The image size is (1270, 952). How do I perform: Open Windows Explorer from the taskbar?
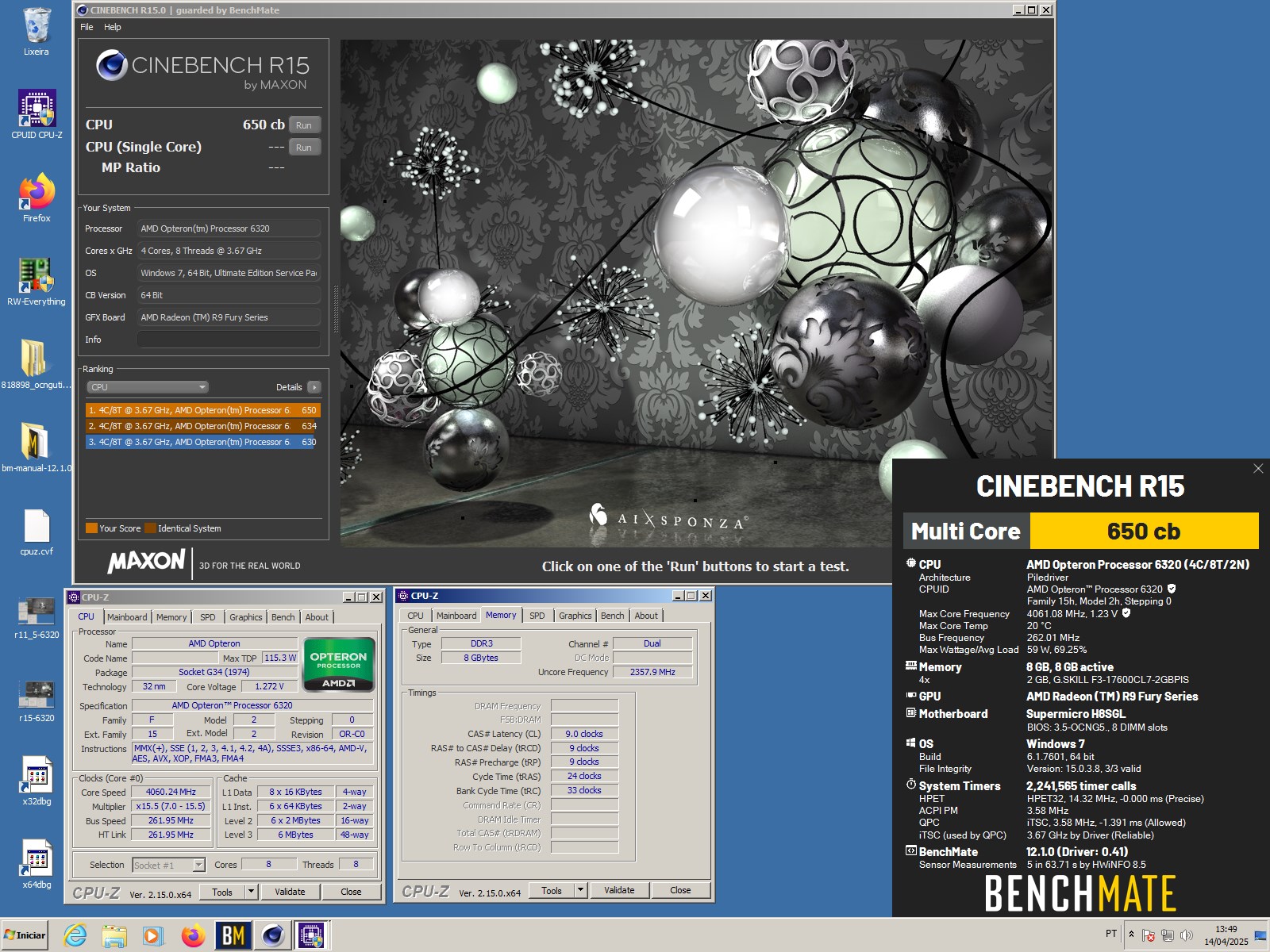pos(114,936)
